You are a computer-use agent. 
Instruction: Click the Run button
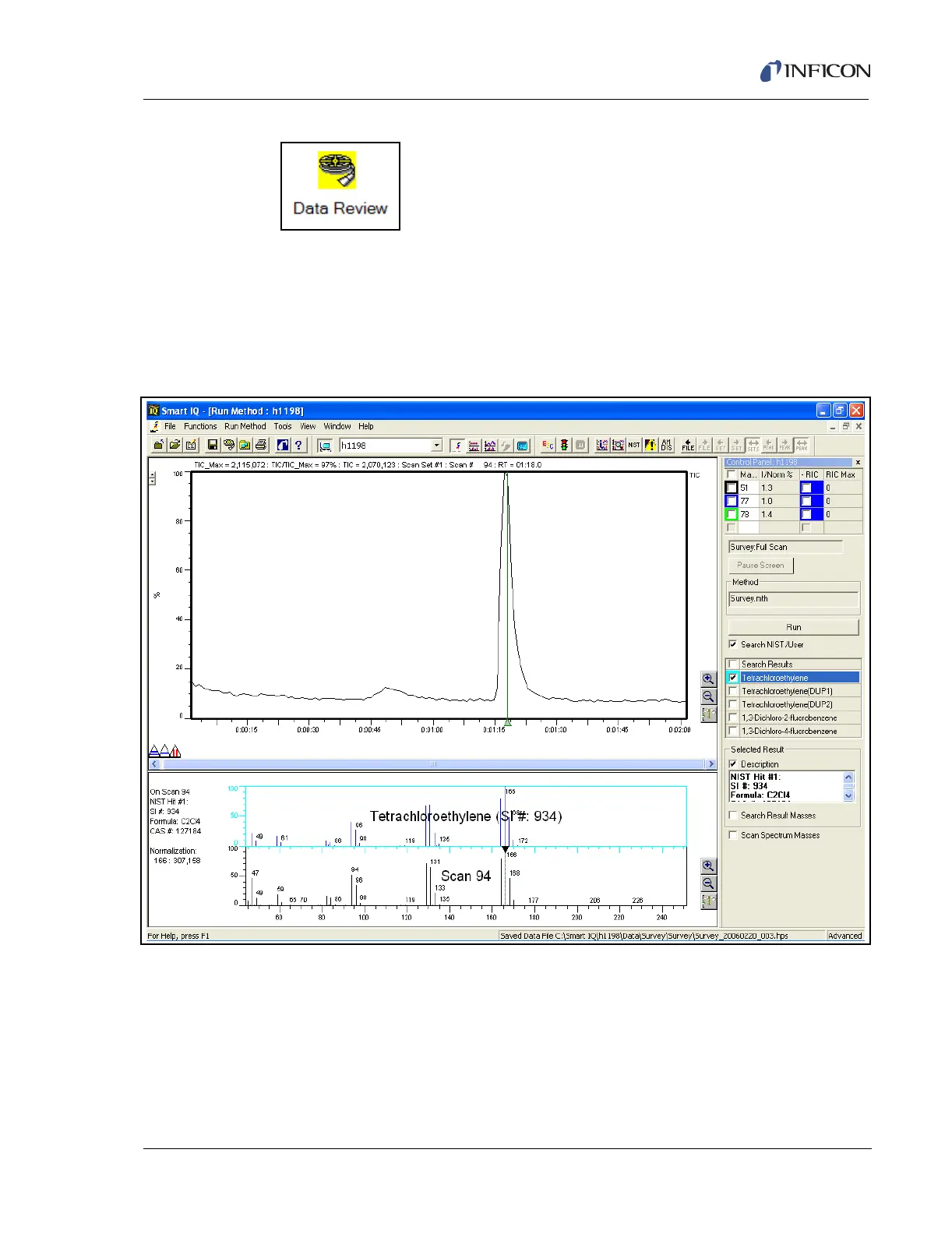[793, 627]
